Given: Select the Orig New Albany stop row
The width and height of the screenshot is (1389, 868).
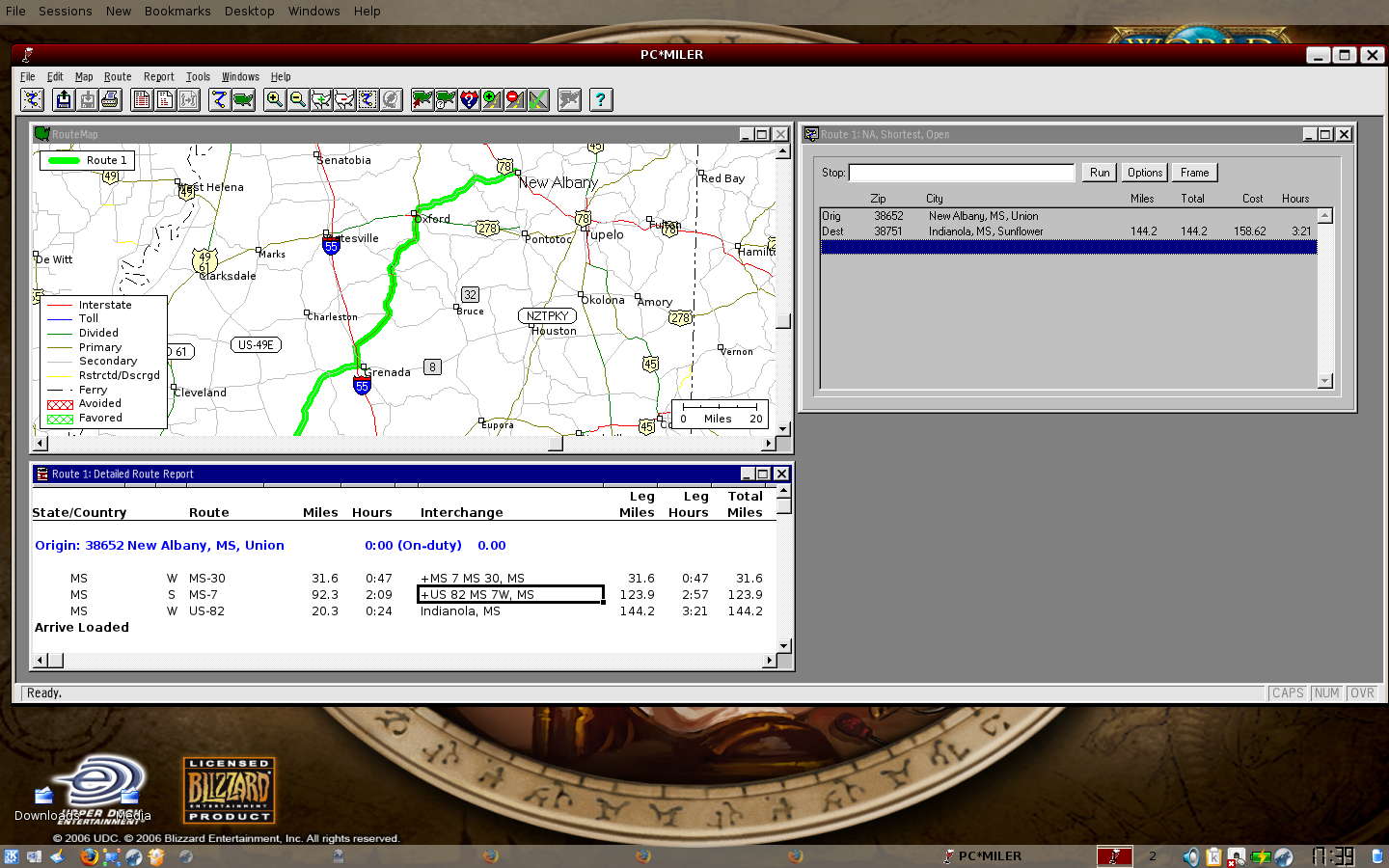Looking at the screenshot, I should click(1069, 216).
